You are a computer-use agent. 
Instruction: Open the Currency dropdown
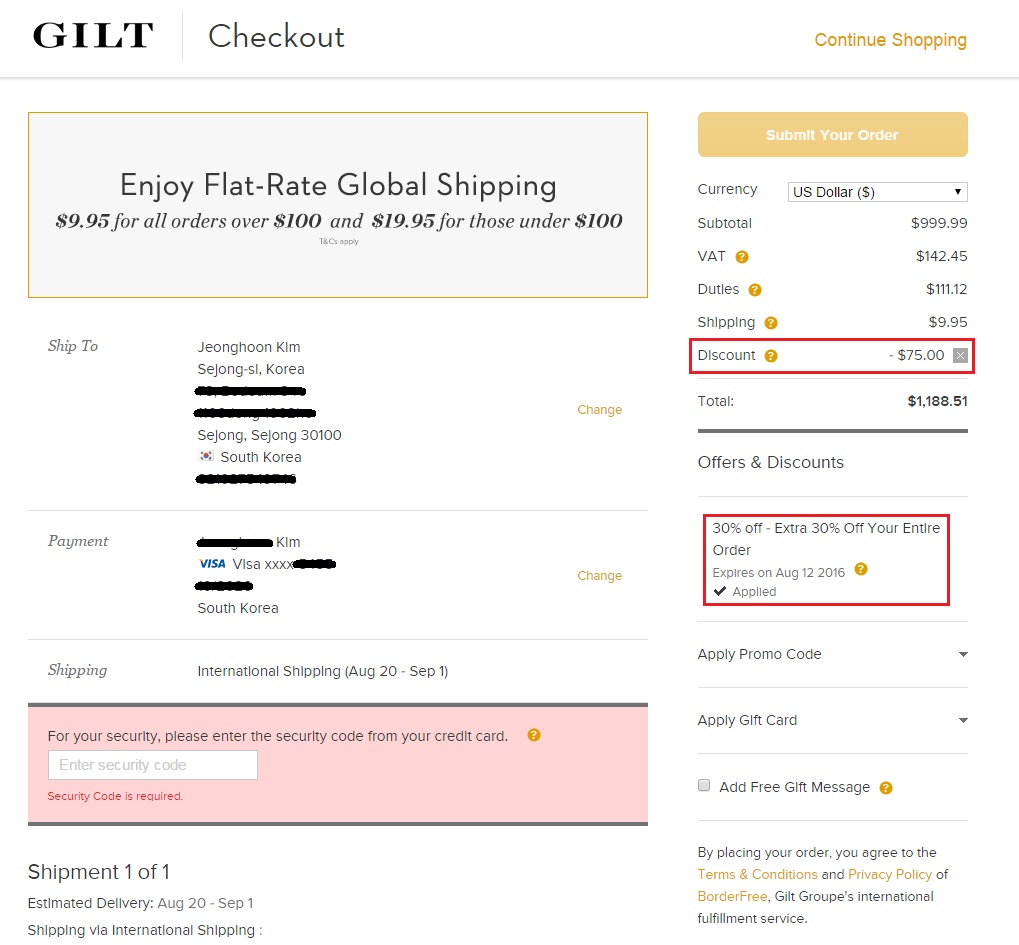pos(877,192)
